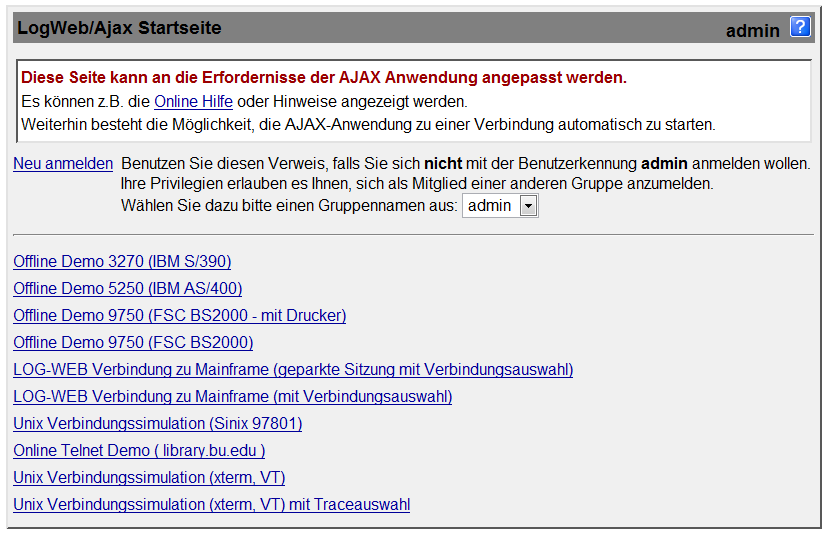Viewport: 828px width, 535px height.
Task: Start LOG-WEB Verbindung zu Mainframe (mit Verbindungsauswahl)
Action: 233,396
